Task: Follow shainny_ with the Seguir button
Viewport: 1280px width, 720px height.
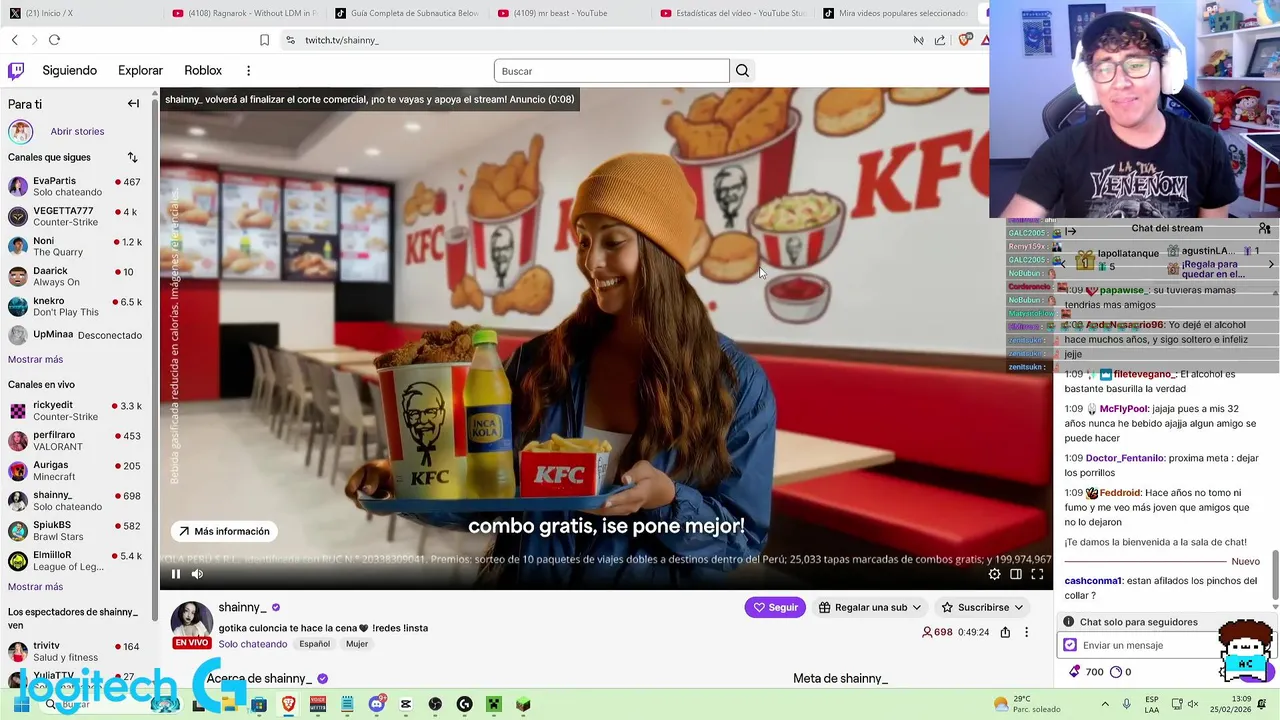Action: coord(775,607)
